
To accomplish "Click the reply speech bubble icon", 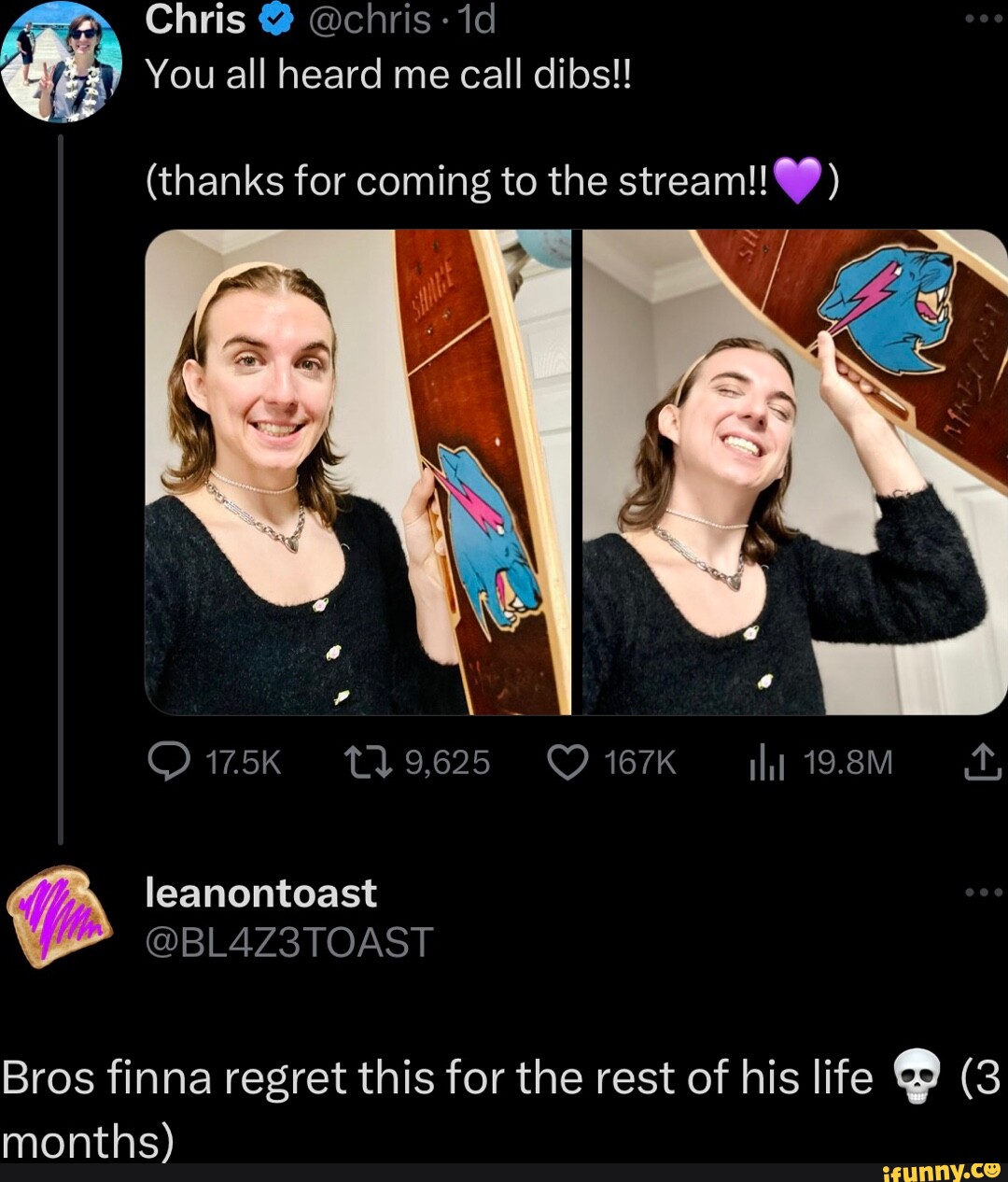I will [168, 764].
